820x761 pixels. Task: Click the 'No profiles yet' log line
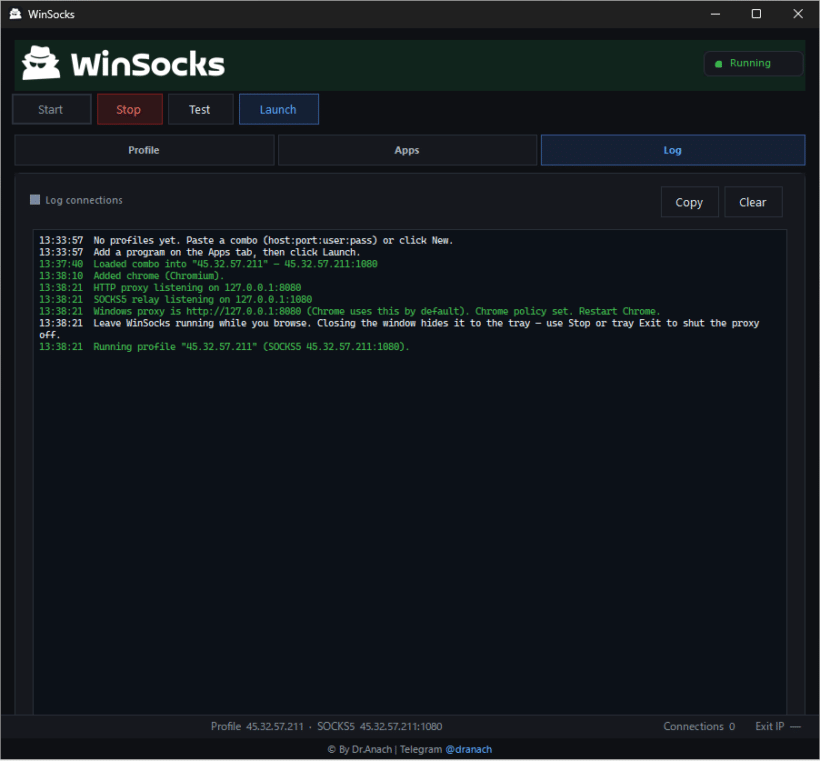(x=246, y=240)
